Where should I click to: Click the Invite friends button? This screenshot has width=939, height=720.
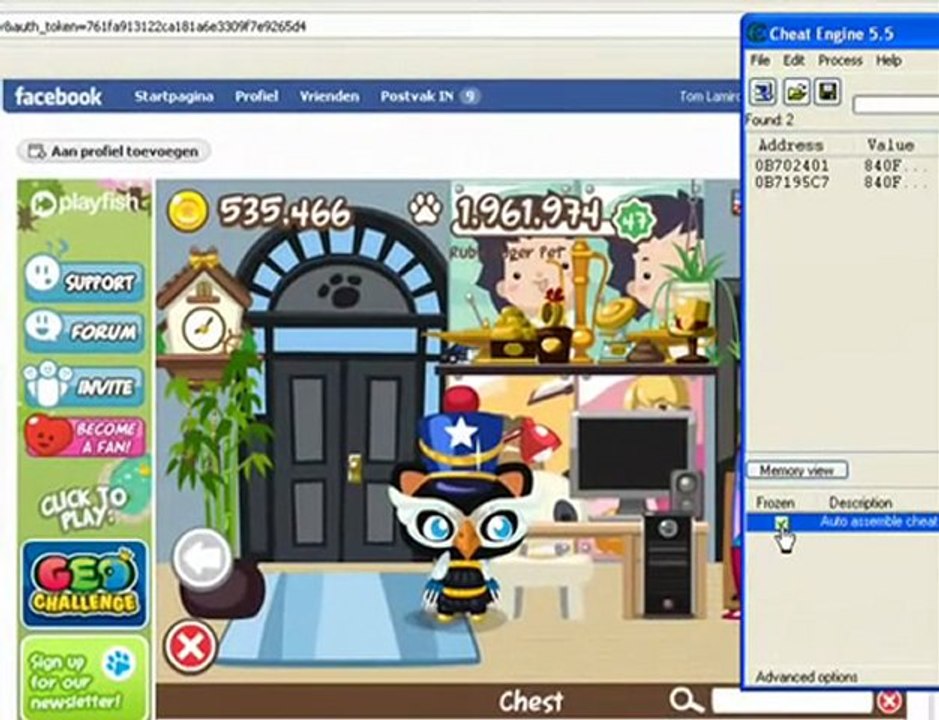coord(84,383)
